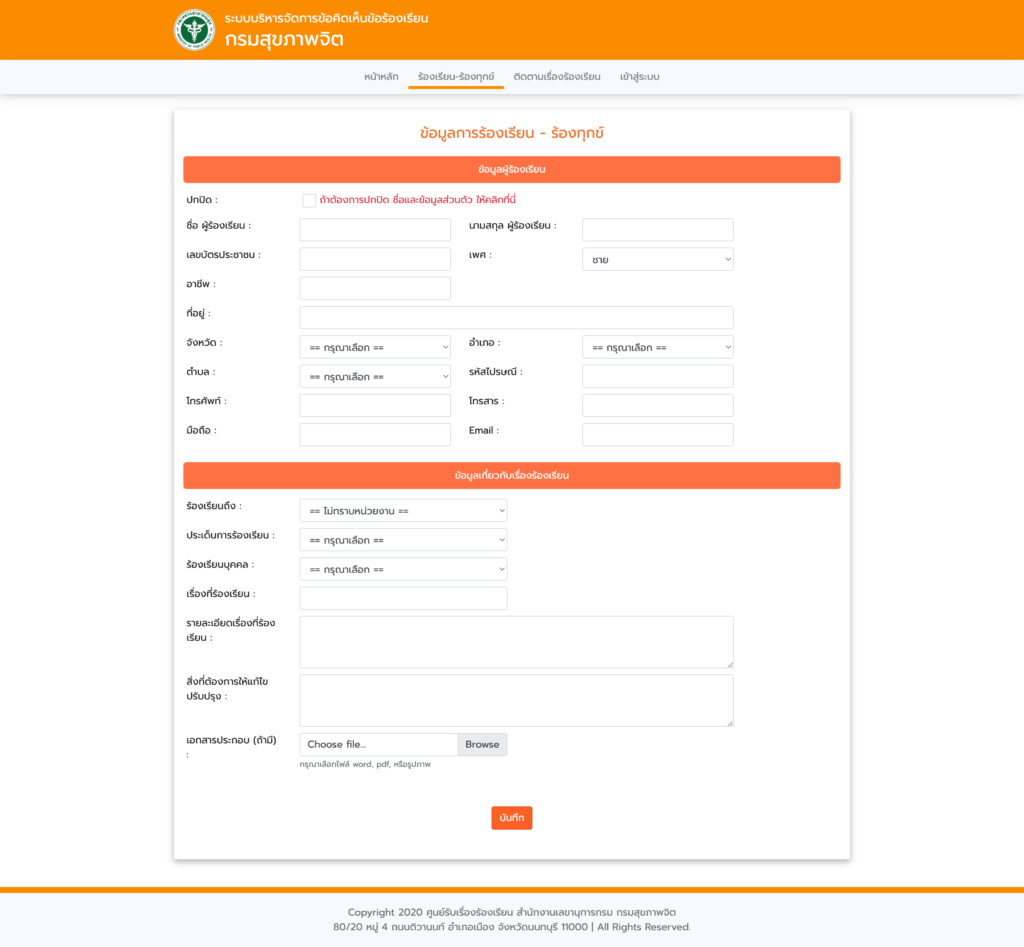
Task: Click the สิ่งที่ต้องการให้แก้ไขปรับปรุง textarea
Action: tap(516, 700)
